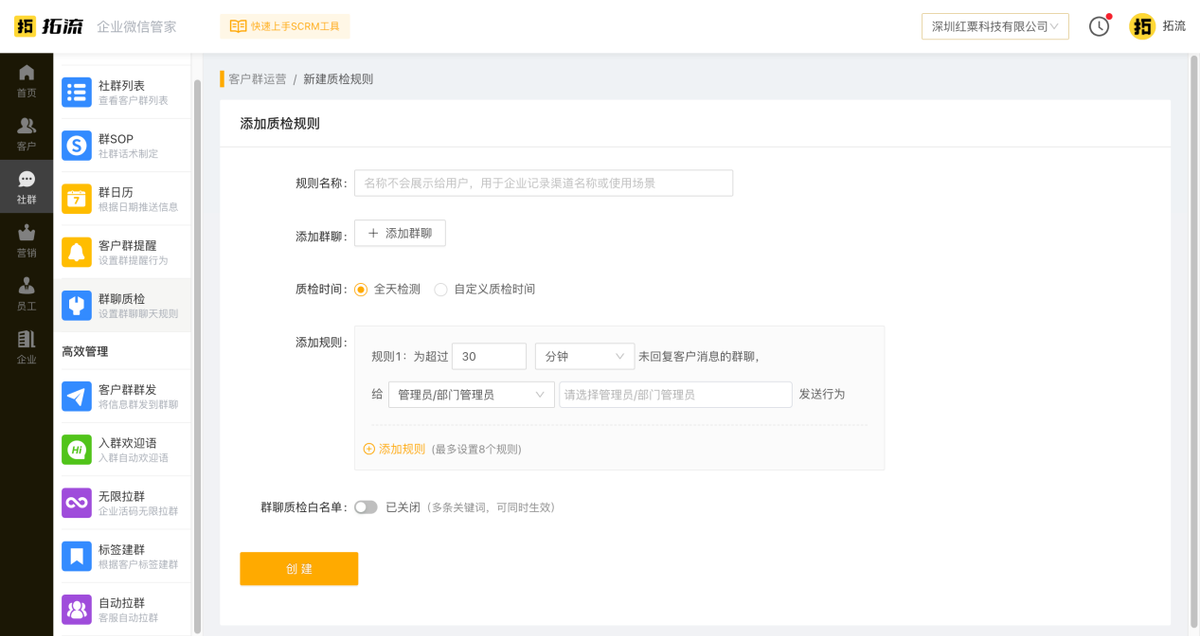1200x636 pixels.
Task: Click the 入群欢迎语 Hi icon
Action: [x=79, y=448]
